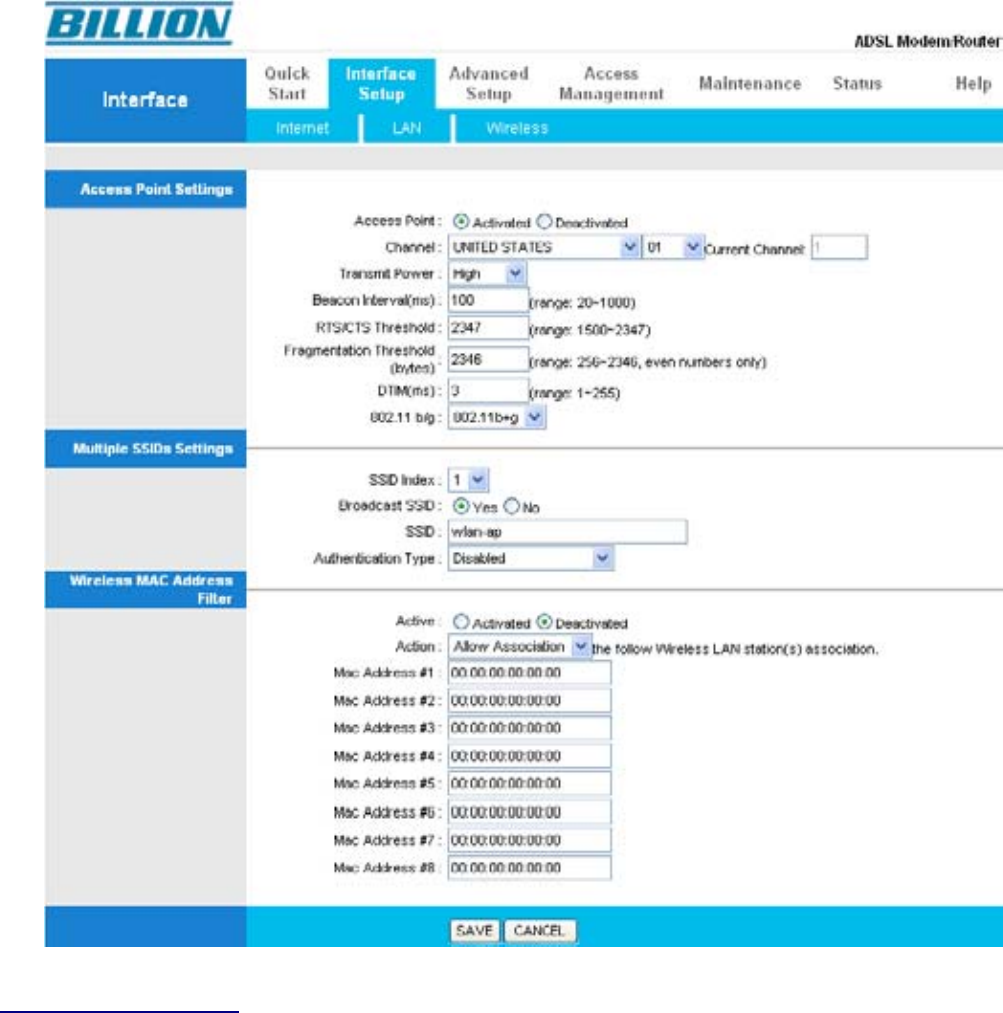Screen dimensions: 1003x1013
Task: Click the Mac Address #7 field
Action: point(530,840)
